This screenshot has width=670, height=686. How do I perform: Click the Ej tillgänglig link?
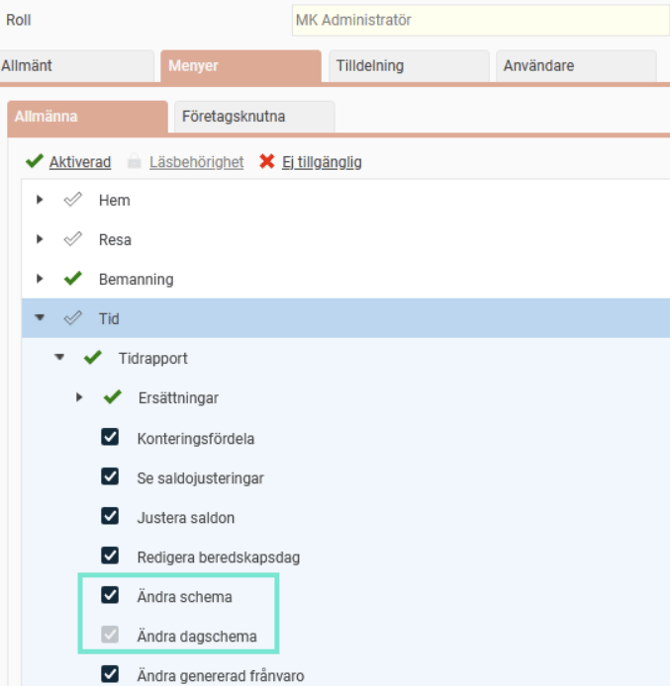[x=321, y=162]
